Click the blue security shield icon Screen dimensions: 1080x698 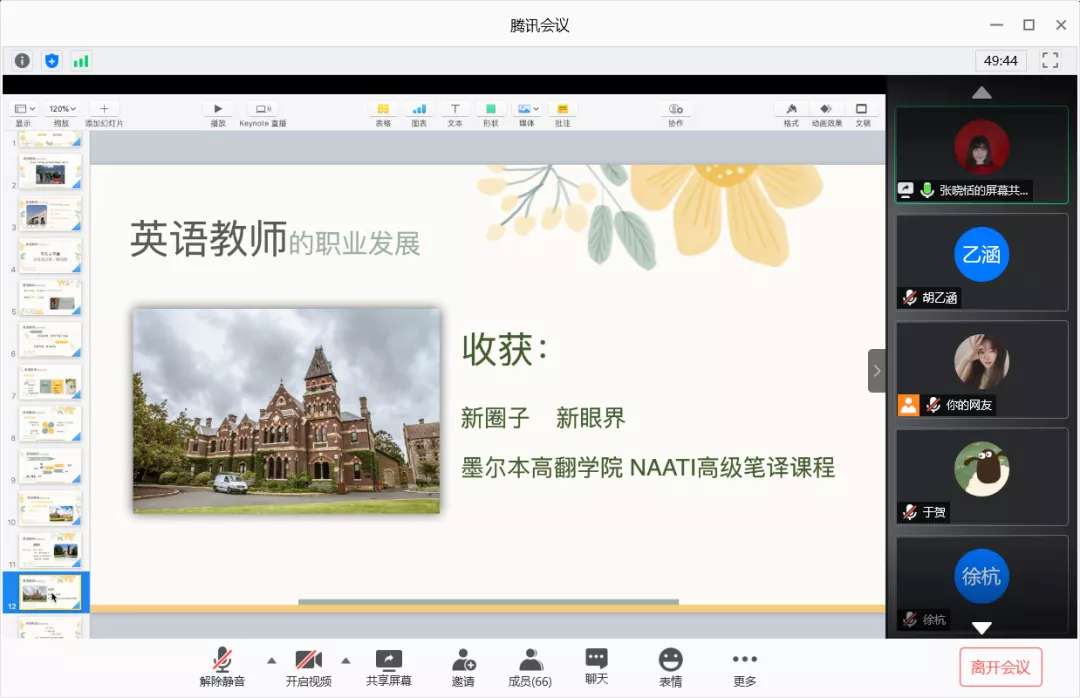click(52, 61)
